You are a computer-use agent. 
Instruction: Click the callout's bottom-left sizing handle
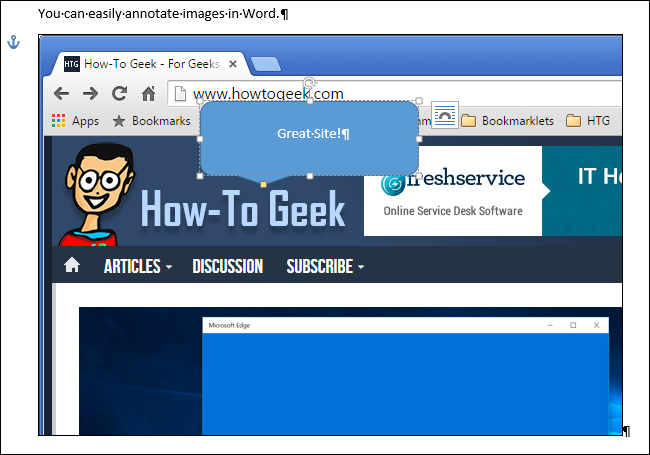200,176
